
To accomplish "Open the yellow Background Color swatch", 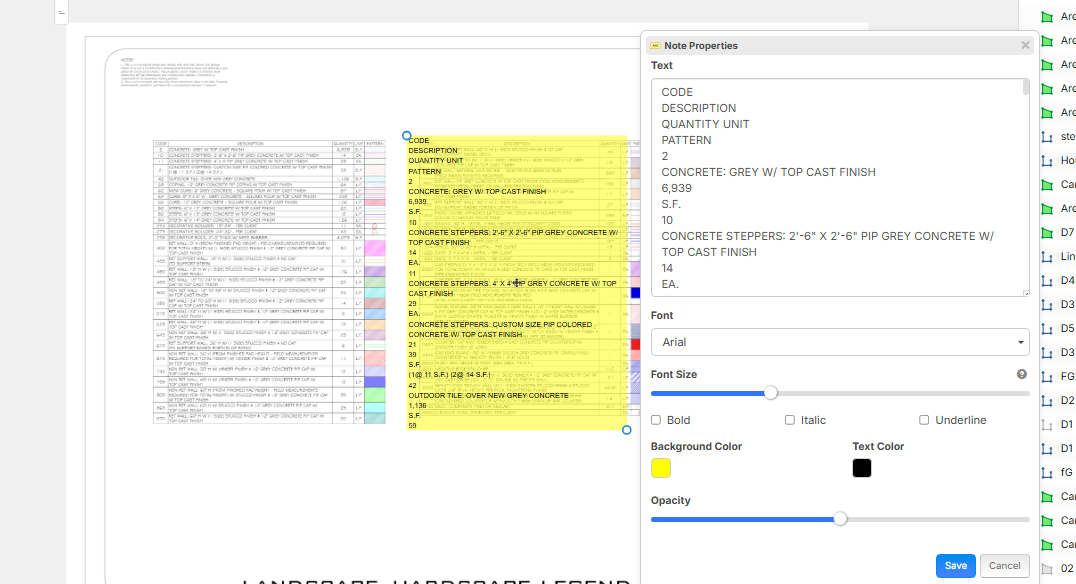I will pos(661,468).
